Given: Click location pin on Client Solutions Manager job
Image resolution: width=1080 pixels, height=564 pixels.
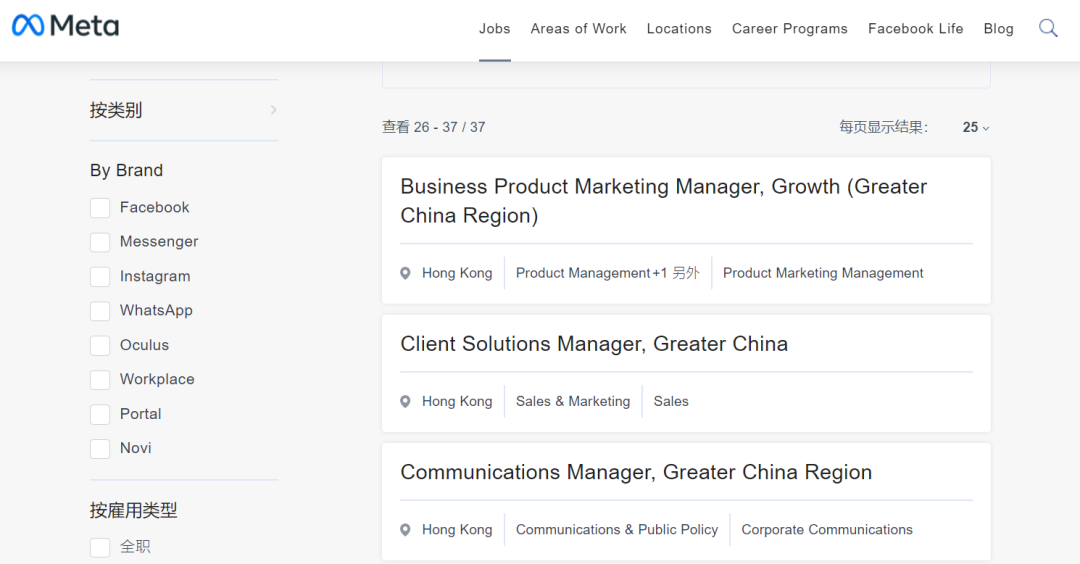Looking at the screenshot, I should coord(405,402).
